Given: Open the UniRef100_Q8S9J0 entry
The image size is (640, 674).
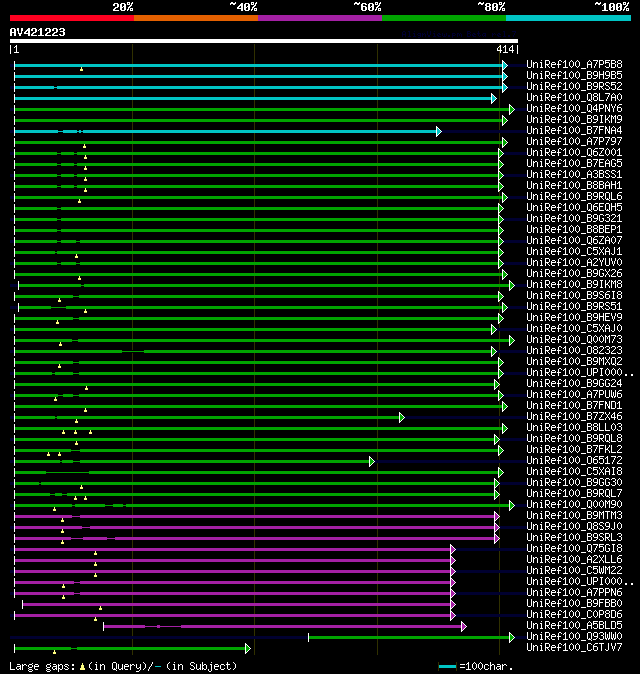Looking at the screenshot, I should click(x=574, y=527).
